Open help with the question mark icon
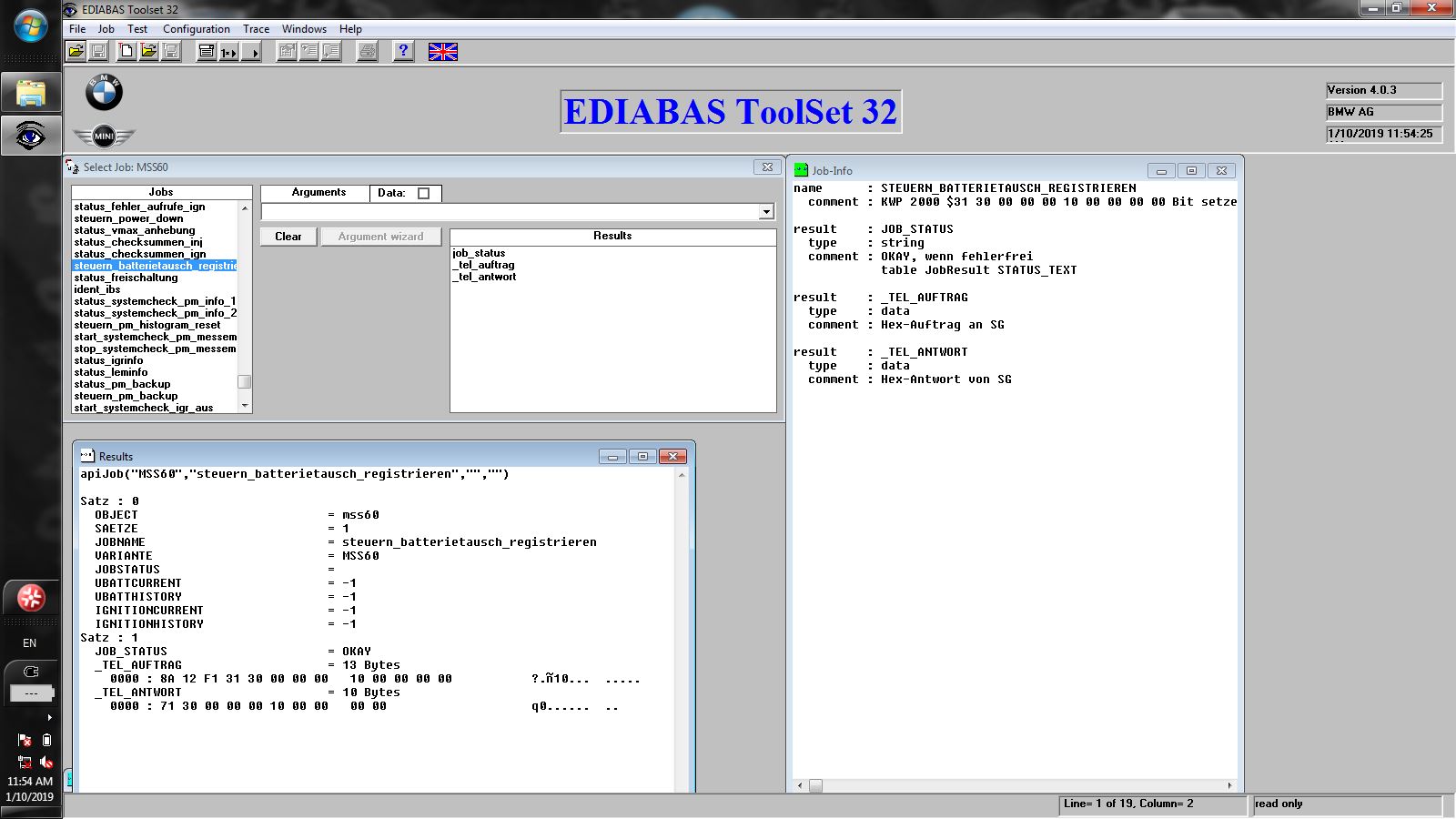 (x=403, y=52)
